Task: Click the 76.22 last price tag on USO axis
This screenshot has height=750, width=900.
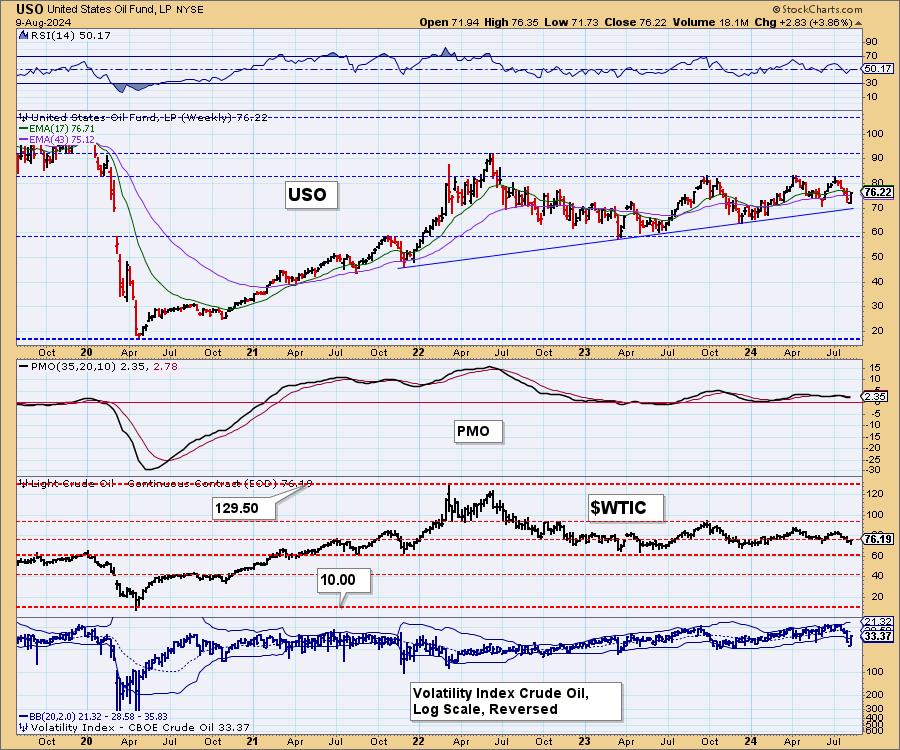Action: [878, 192]
